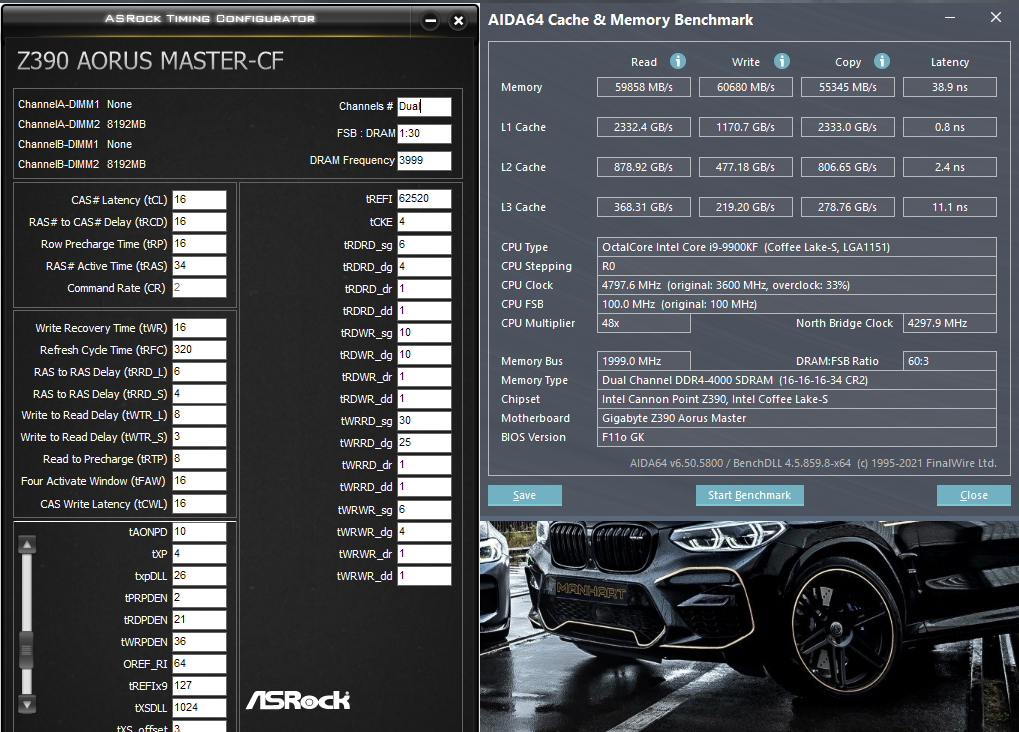Click Memory Read value 59858 MB/s
This screenshot has height=732, width=1019.
[644, 87]
